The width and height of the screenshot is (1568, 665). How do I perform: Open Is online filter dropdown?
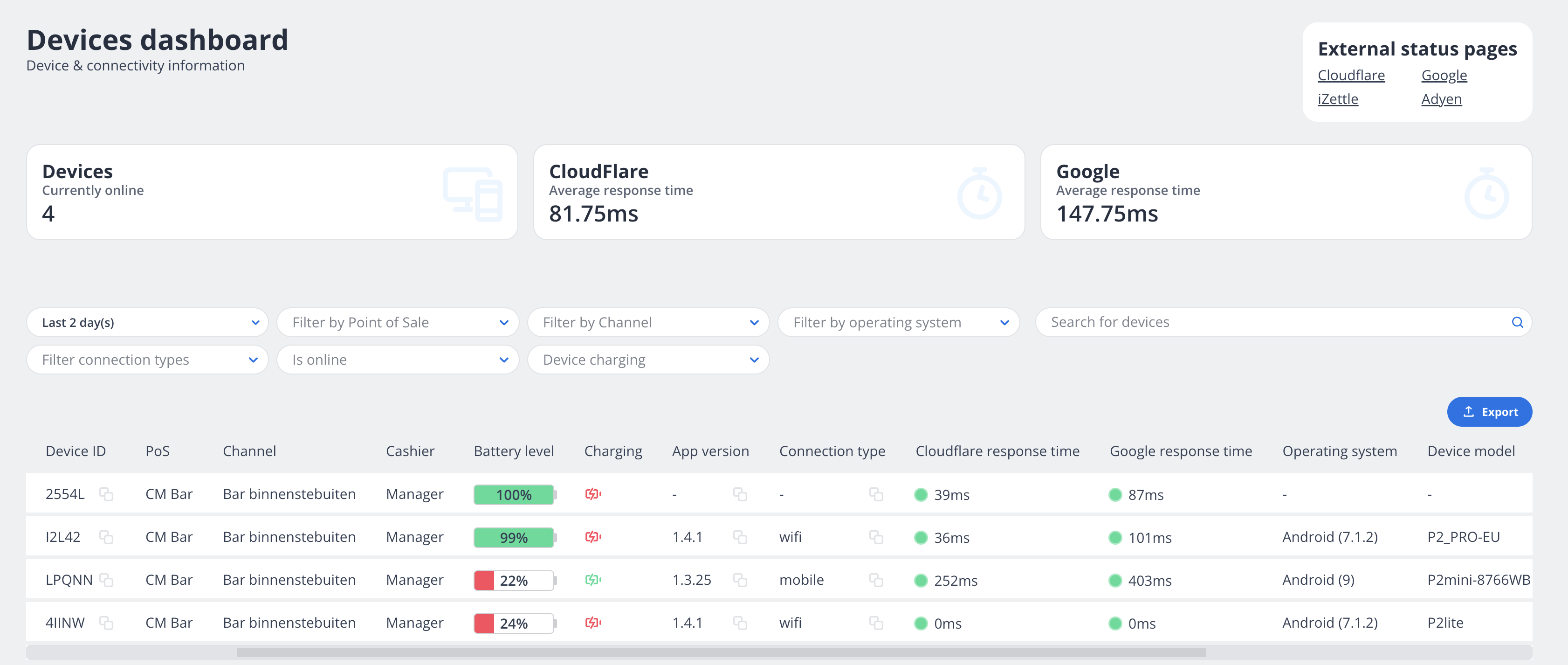(x=398, y=360)
